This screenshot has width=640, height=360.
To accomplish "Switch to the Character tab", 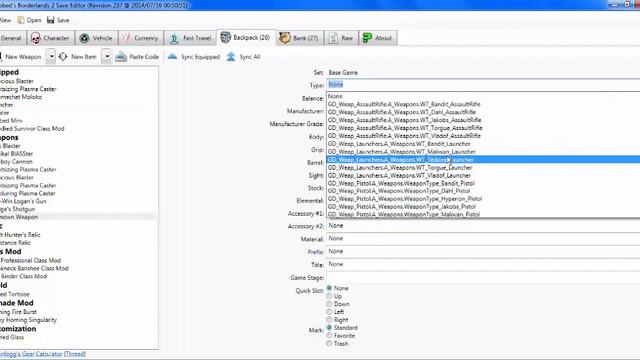I will tap(51, 38).
